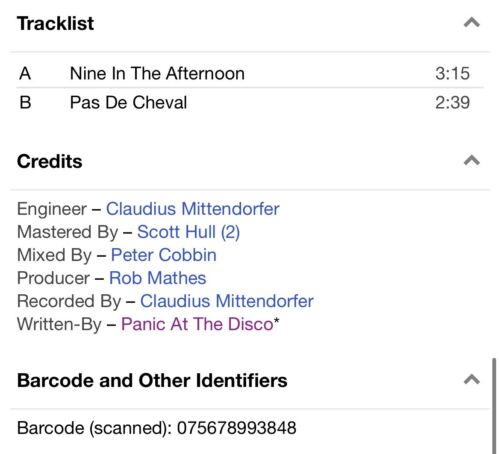The width and height of the screenshot is (500, 454).
Task: Click Barcode and Other Identifiers heading
Action: [x=152, y=380]
